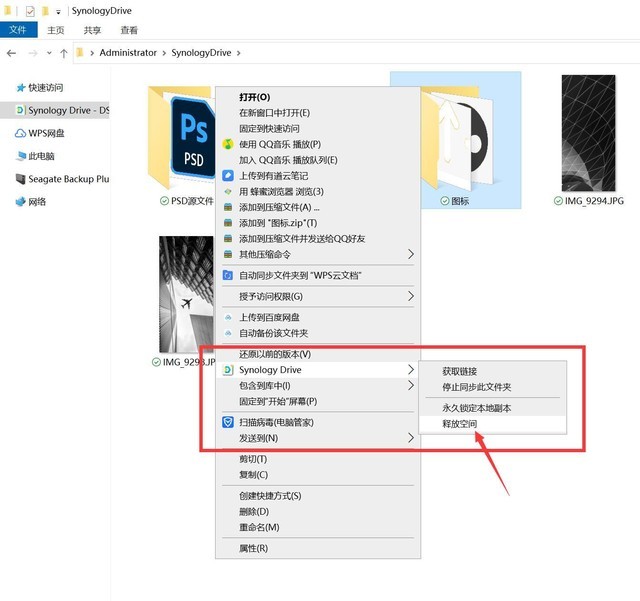The height and width of the screenshot is (601, 640).
Task: Select the 图标 folder thumbnail
Action: pos(456,139)
